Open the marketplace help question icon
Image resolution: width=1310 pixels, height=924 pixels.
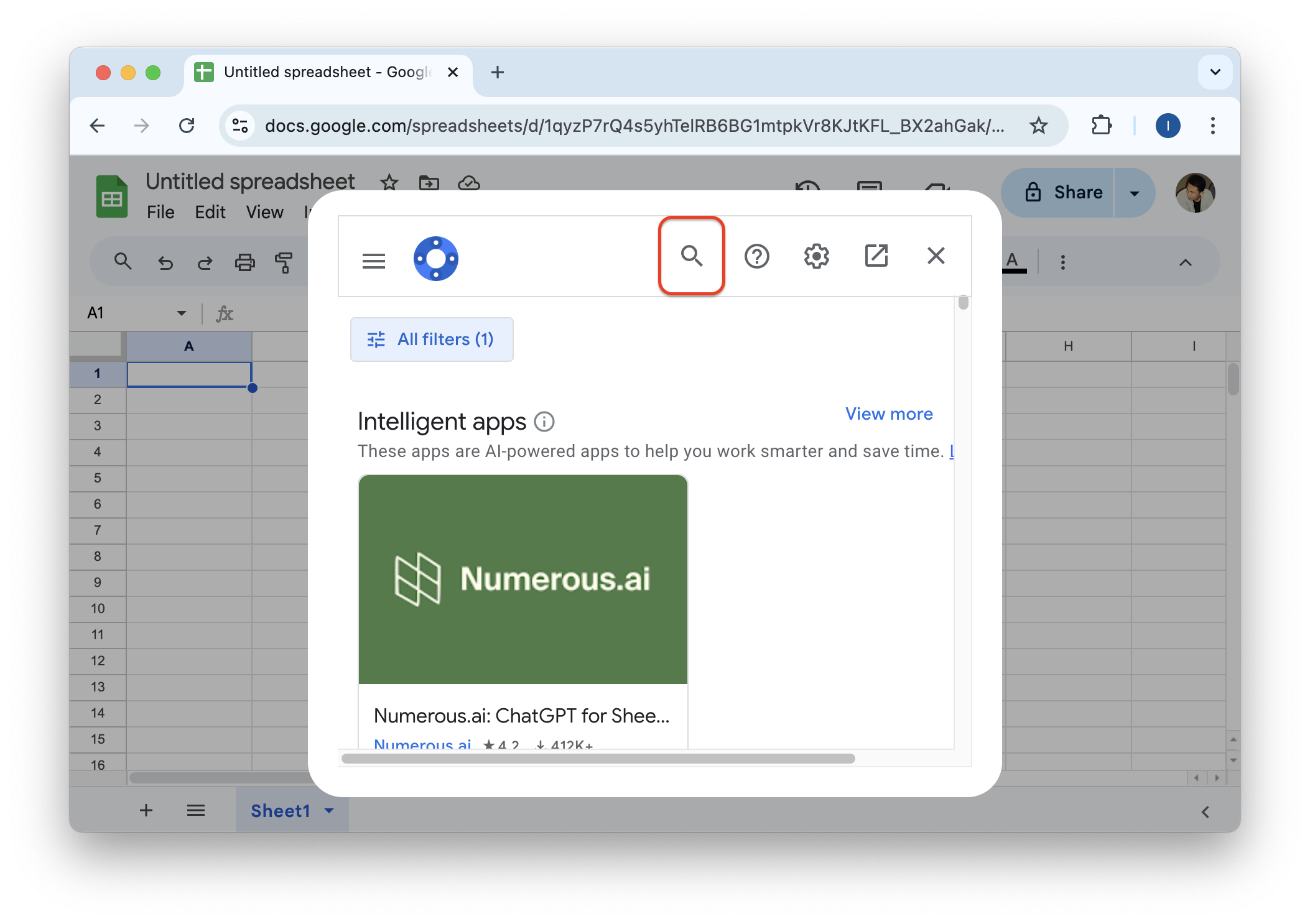click(x=756, y=256)
